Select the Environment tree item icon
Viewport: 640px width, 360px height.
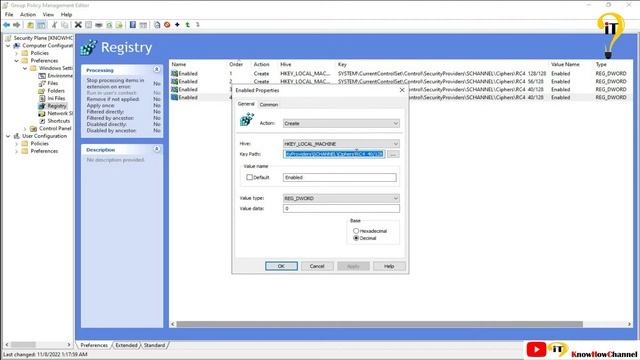42,76
